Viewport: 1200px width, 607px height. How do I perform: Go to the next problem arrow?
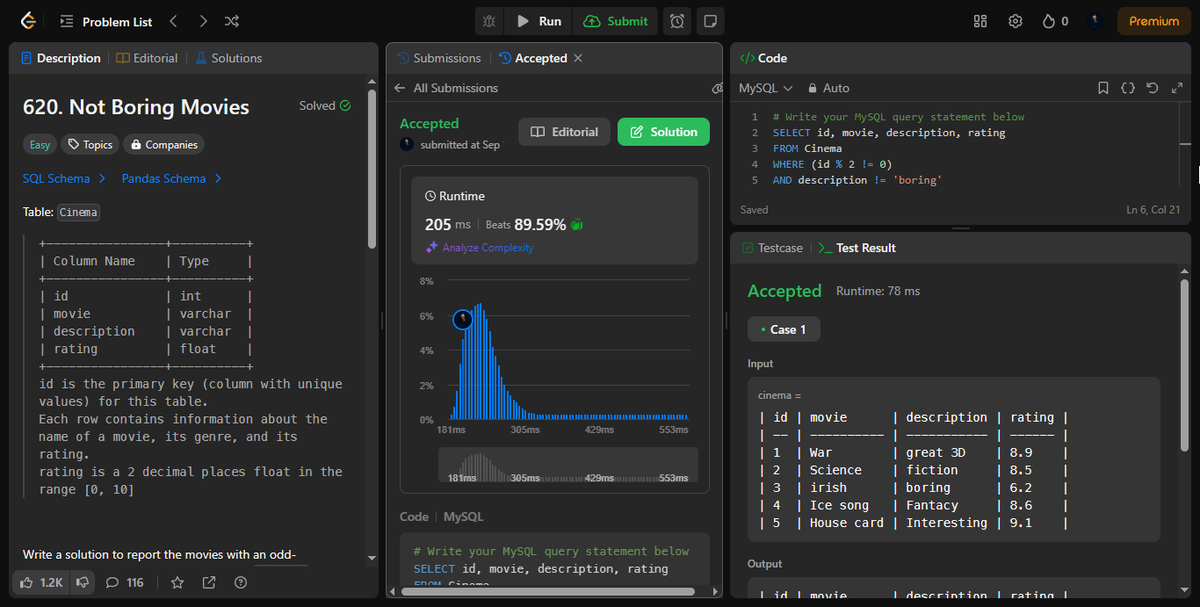[203, 21]
